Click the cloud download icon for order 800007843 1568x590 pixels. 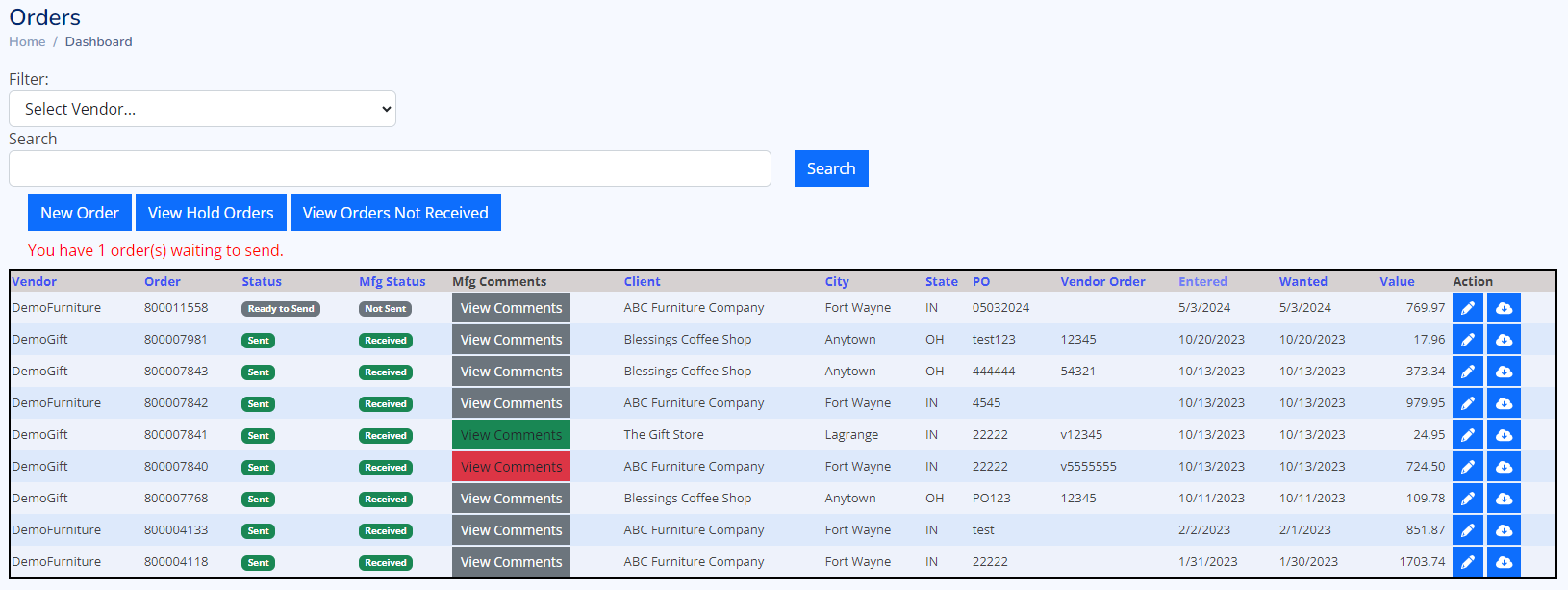point(1504,372)
